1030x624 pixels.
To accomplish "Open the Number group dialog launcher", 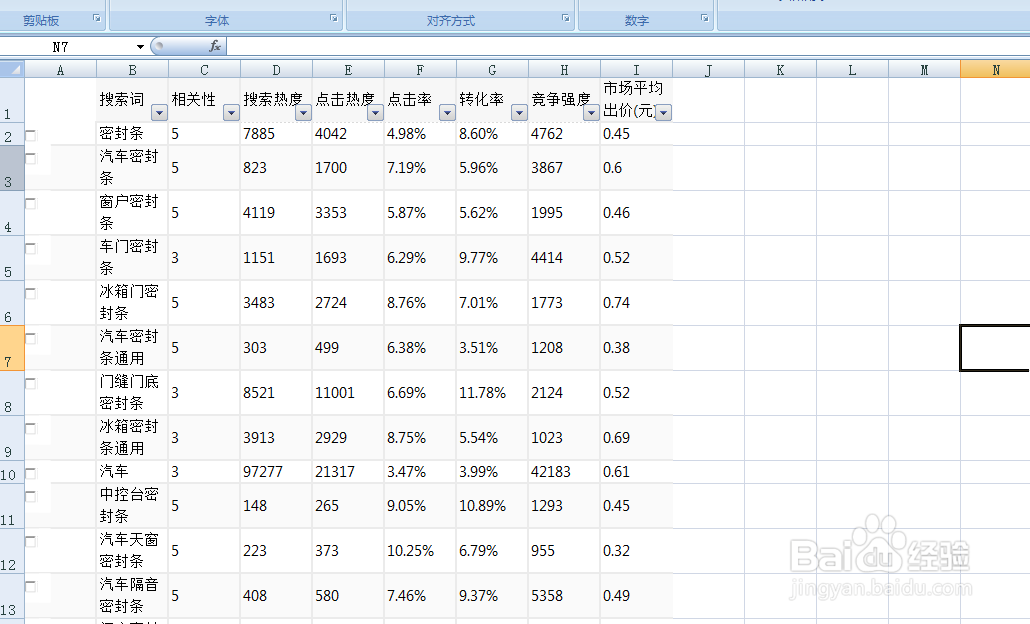I will 705,18.
